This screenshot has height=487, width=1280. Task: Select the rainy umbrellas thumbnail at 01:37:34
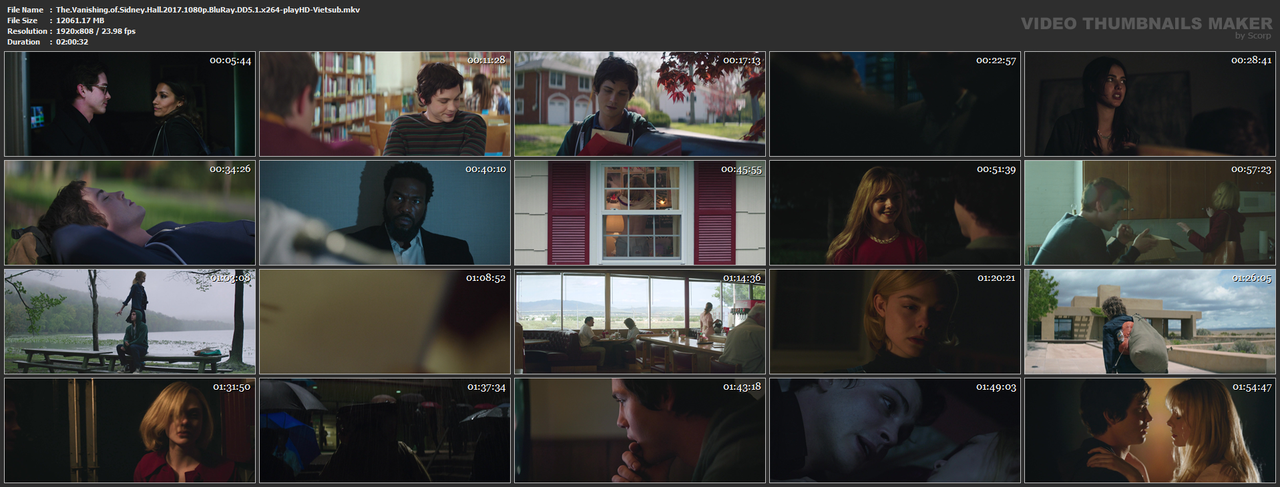coord(385,430)
